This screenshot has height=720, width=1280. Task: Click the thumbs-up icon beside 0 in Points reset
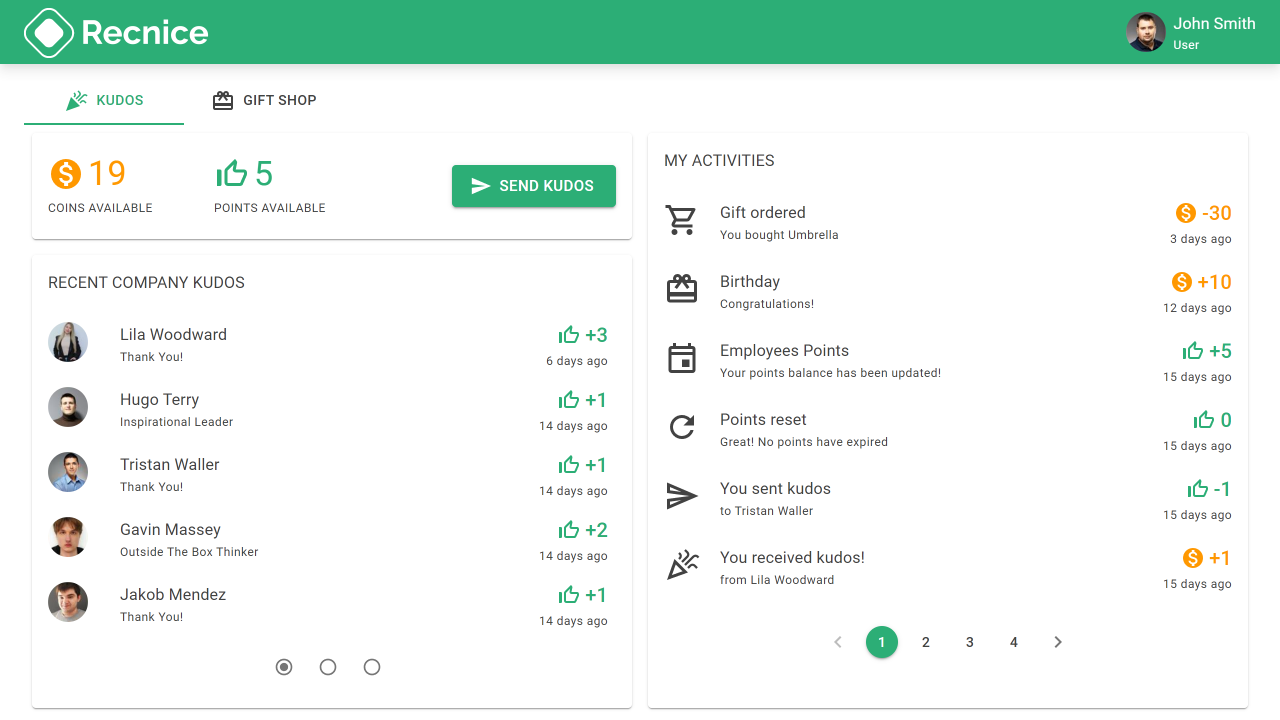(1204, 420)
